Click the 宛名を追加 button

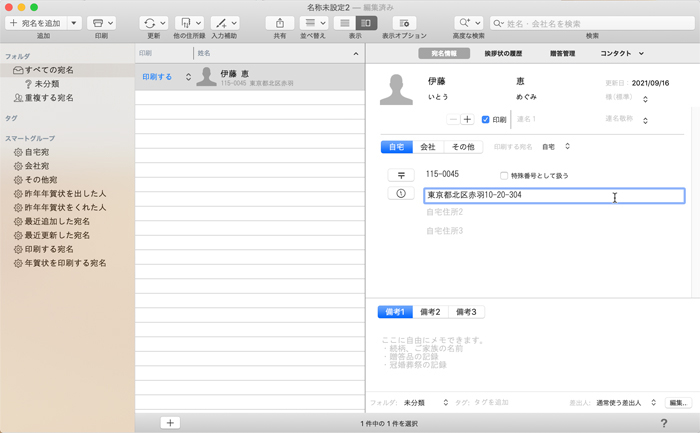tap(36, 22)
